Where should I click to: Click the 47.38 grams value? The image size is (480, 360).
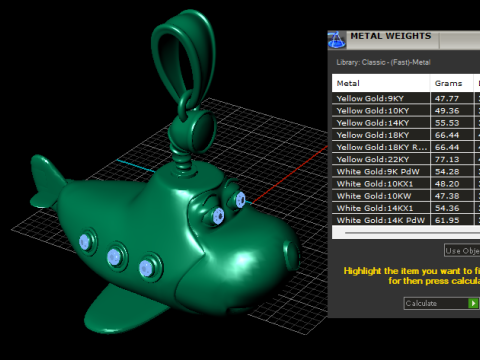(x=447, y=196)
